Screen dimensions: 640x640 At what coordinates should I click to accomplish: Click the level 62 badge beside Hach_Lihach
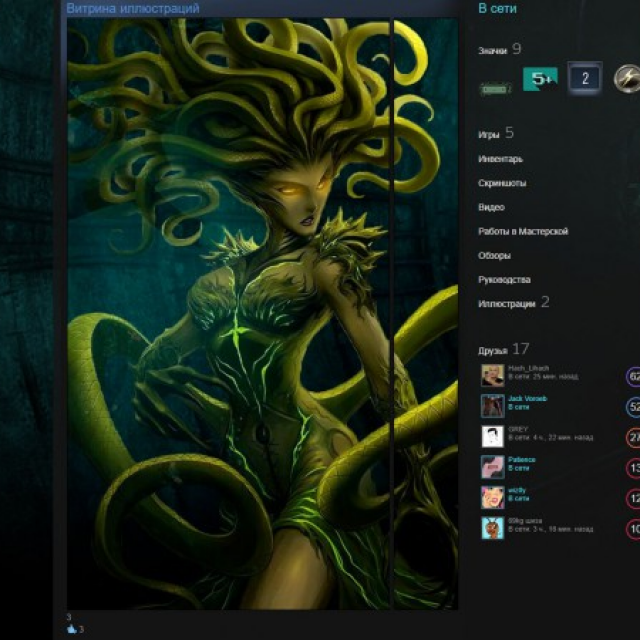pos(633,376)
